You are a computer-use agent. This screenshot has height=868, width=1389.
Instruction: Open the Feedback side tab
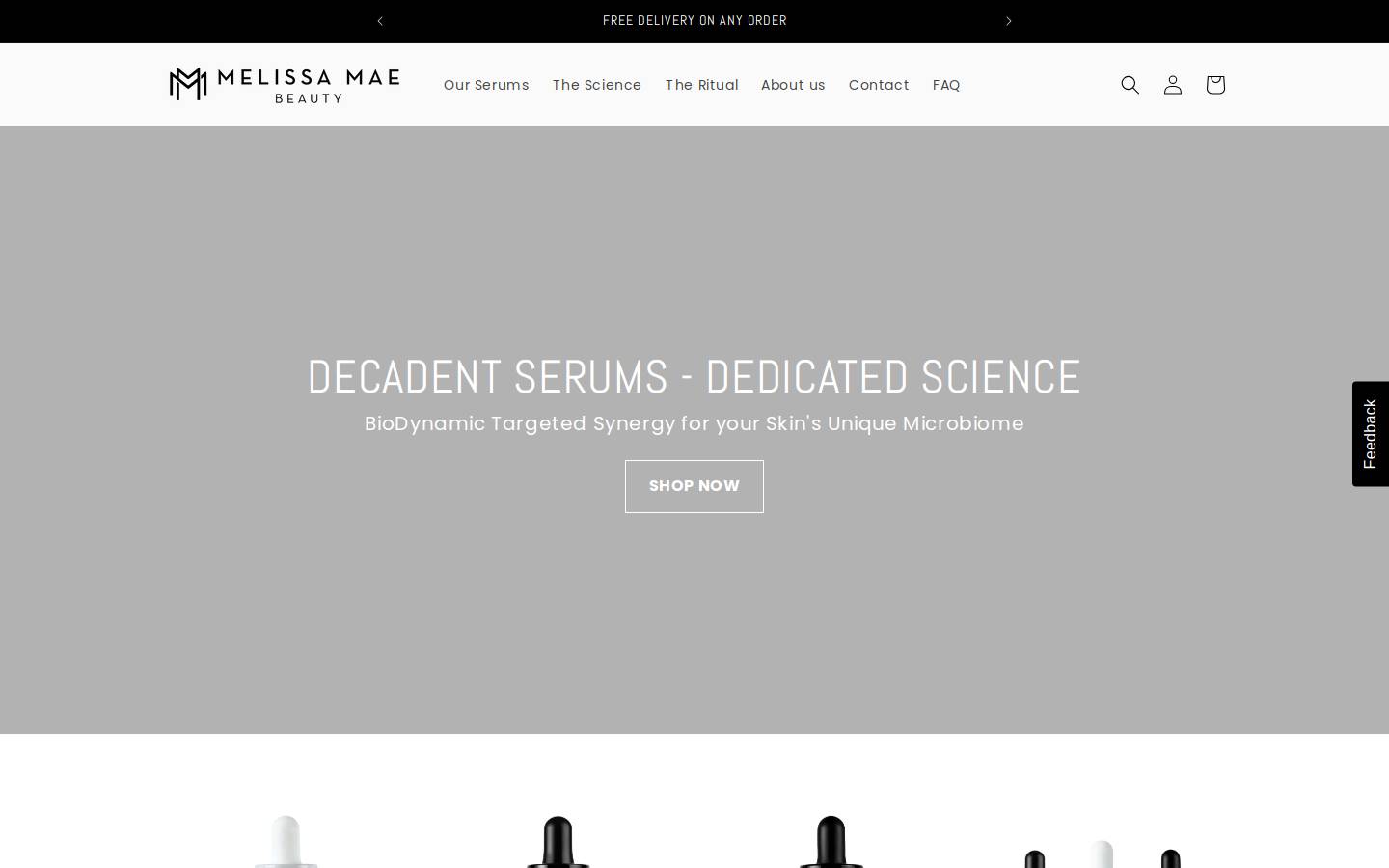(x=1371, y=434)
